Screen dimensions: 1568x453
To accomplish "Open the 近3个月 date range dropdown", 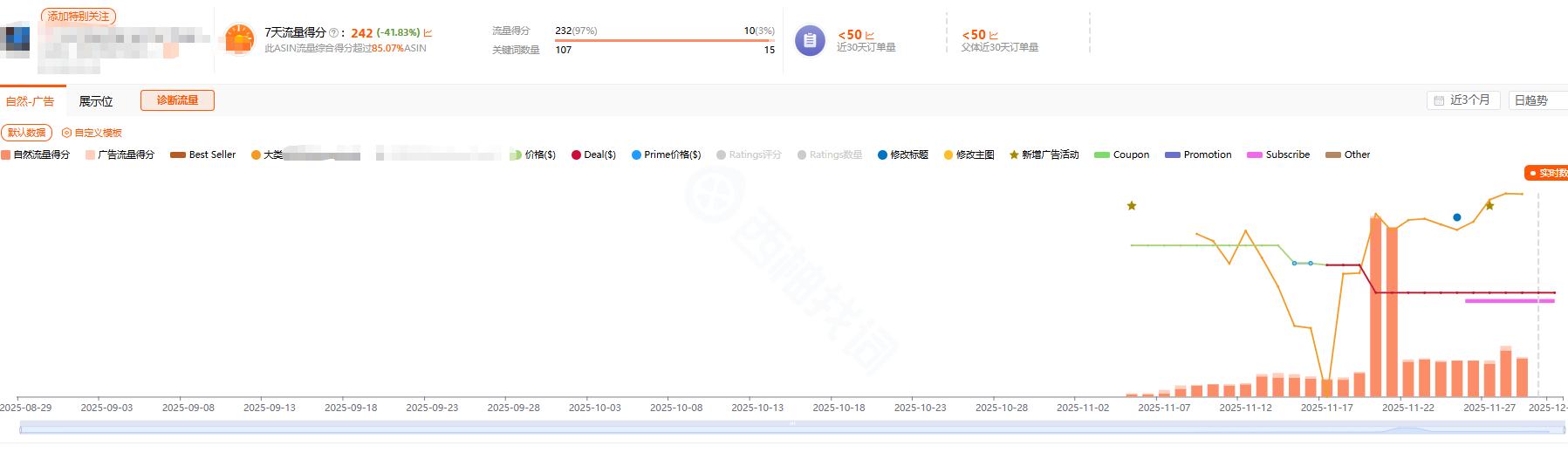I will (x=1464, y=100).
